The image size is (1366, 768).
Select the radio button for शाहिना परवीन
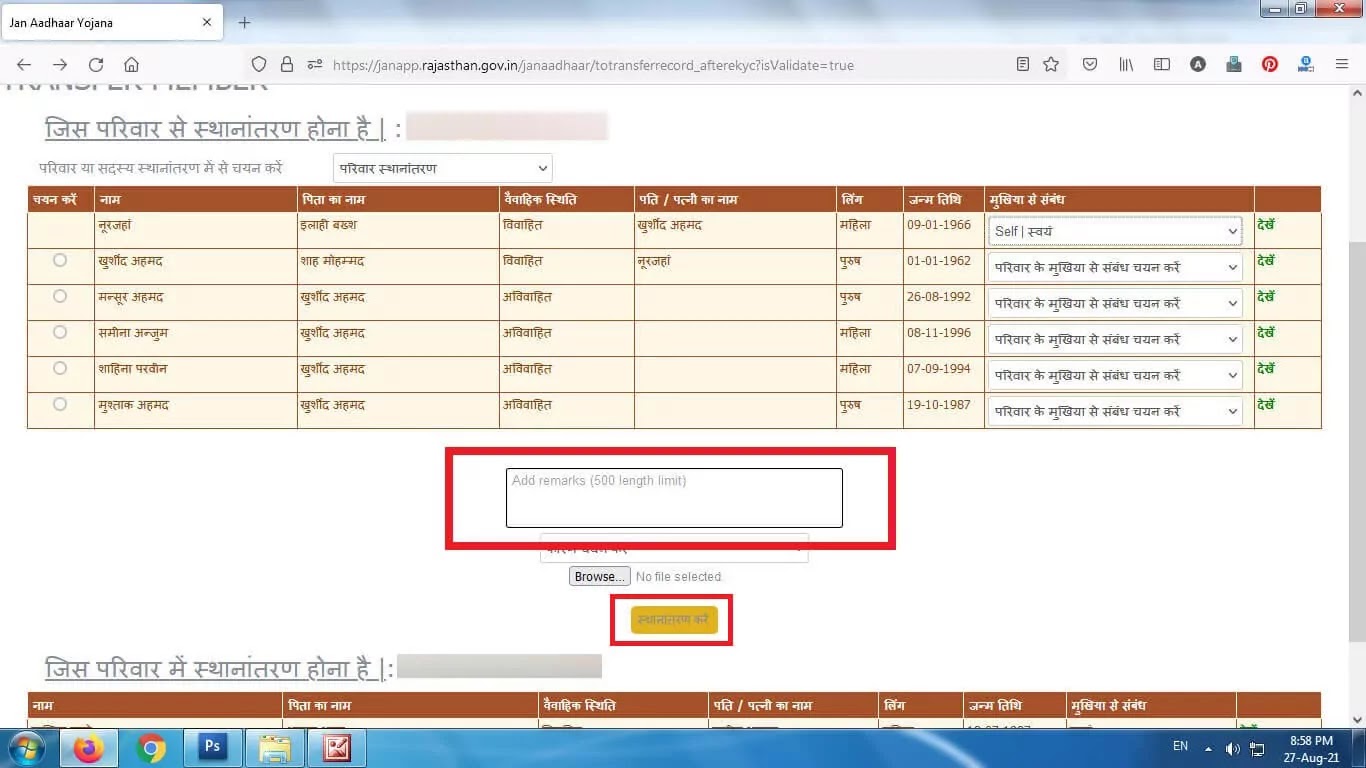(60, 368)
